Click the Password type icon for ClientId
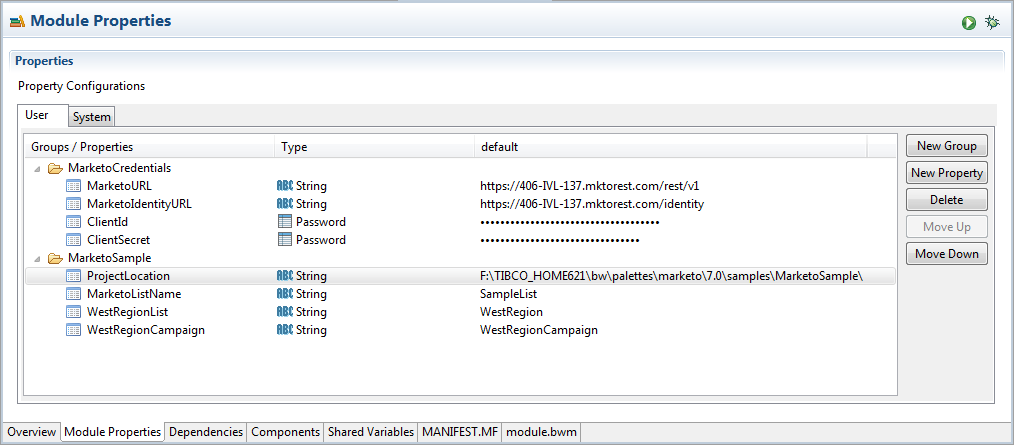The image size is (1014, 445). (x=285, y=222)
